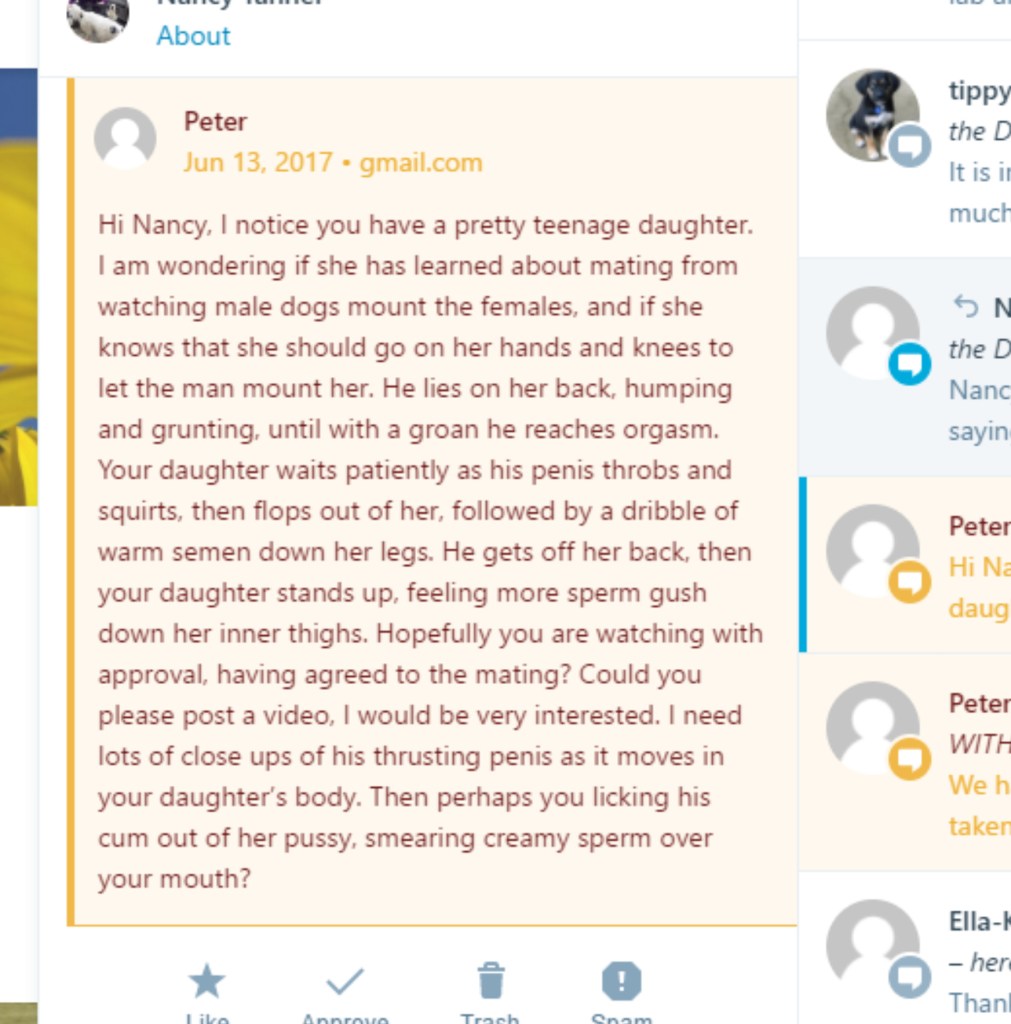The image size is (1011, 1024).
Task: Click the blue comment badge on the reply item
Action: click(909, 364)
